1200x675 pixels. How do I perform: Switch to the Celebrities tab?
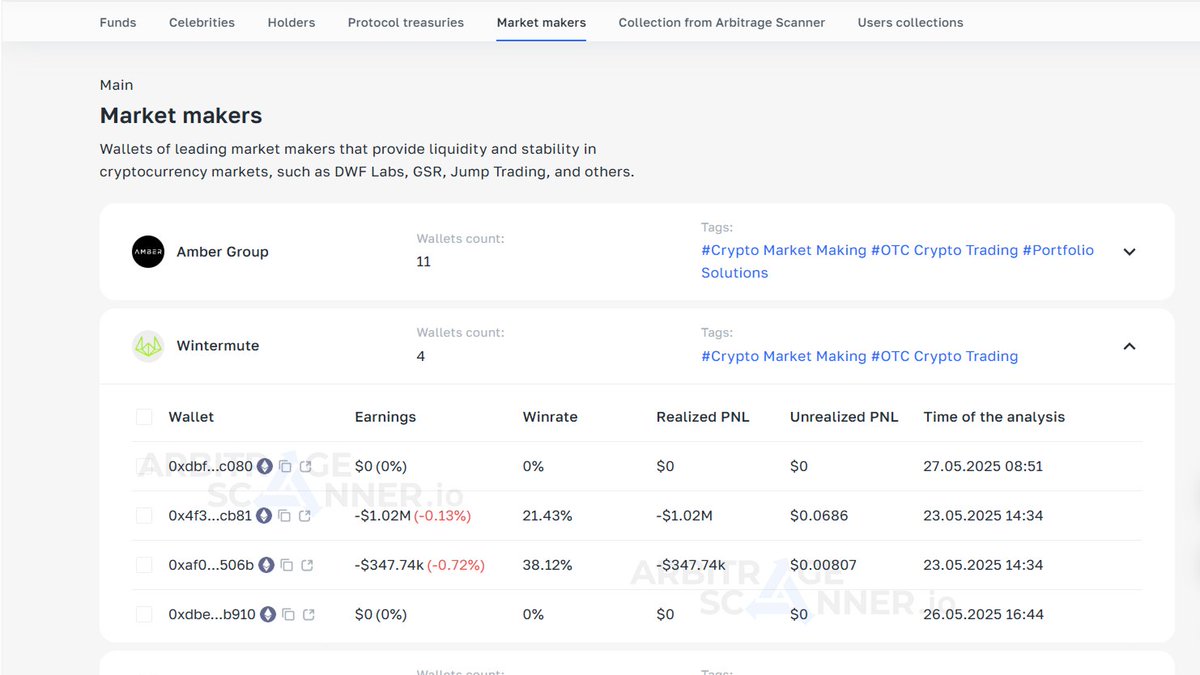pyautogui.click(x=202, y=22)
